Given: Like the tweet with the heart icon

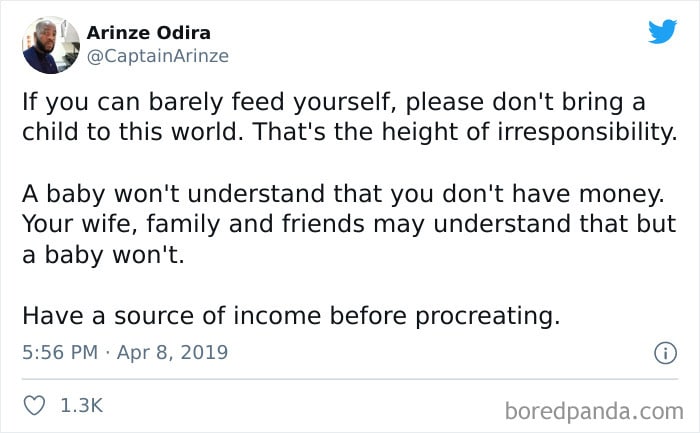Looking at the screenshot, I should [x=34, y=405].
